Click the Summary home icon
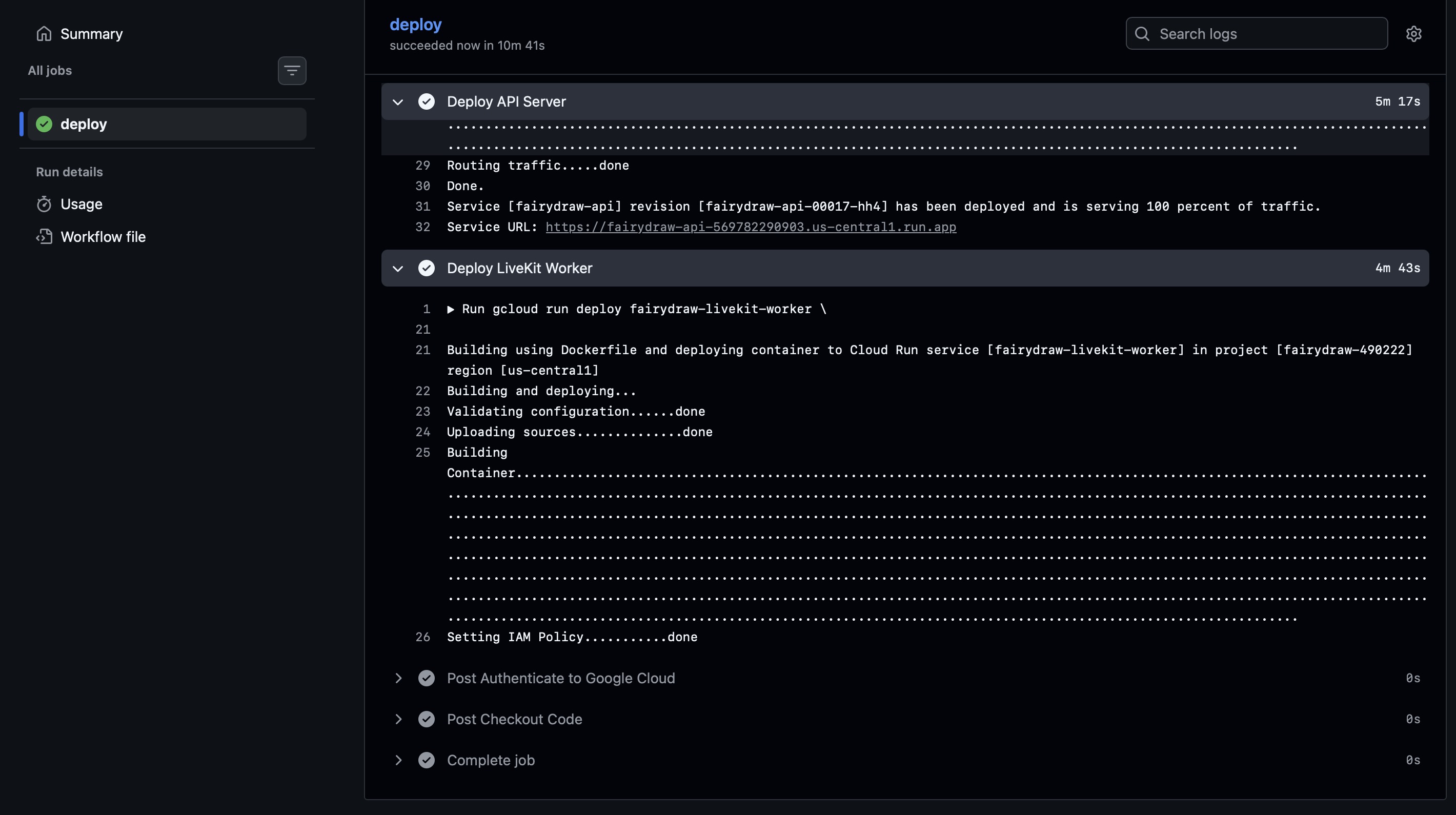Viewport: 1456px width, 815px height. click(44, 34)
